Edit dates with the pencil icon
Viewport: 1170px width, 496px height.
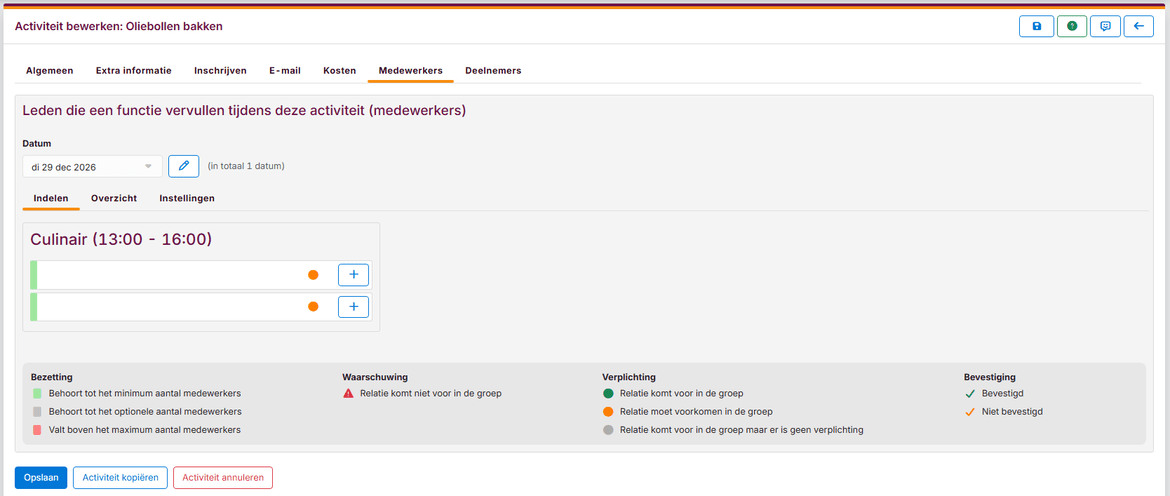tap(184, 166)
